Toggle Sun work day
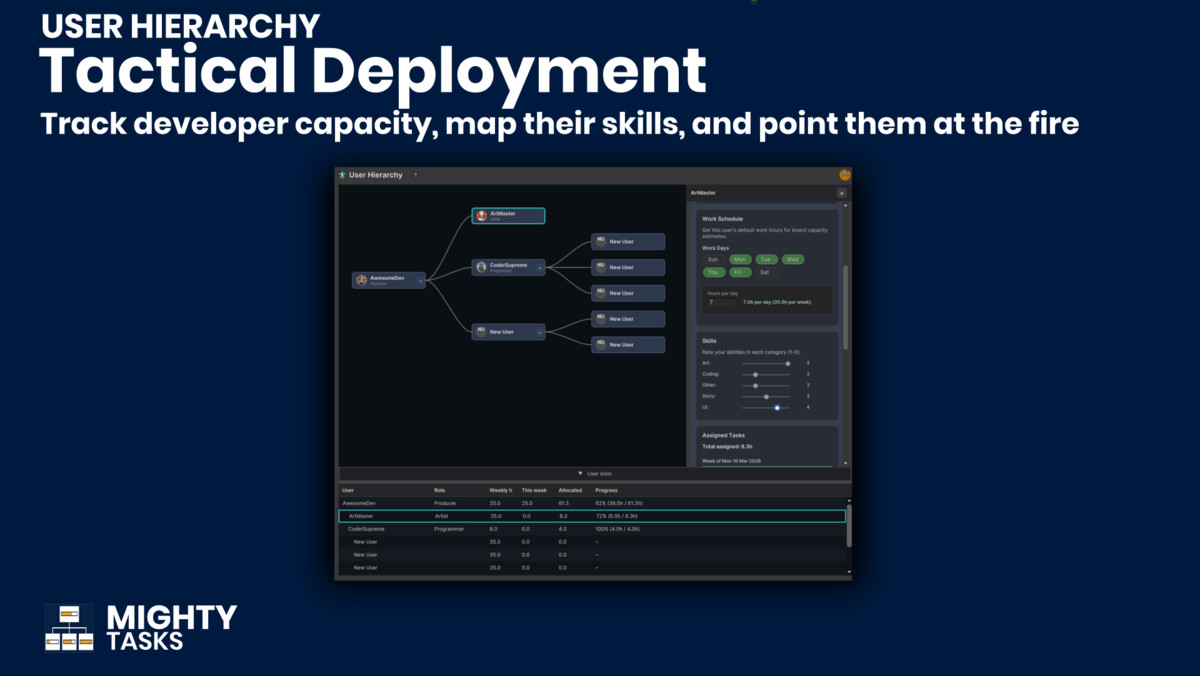 click(713, 259)
